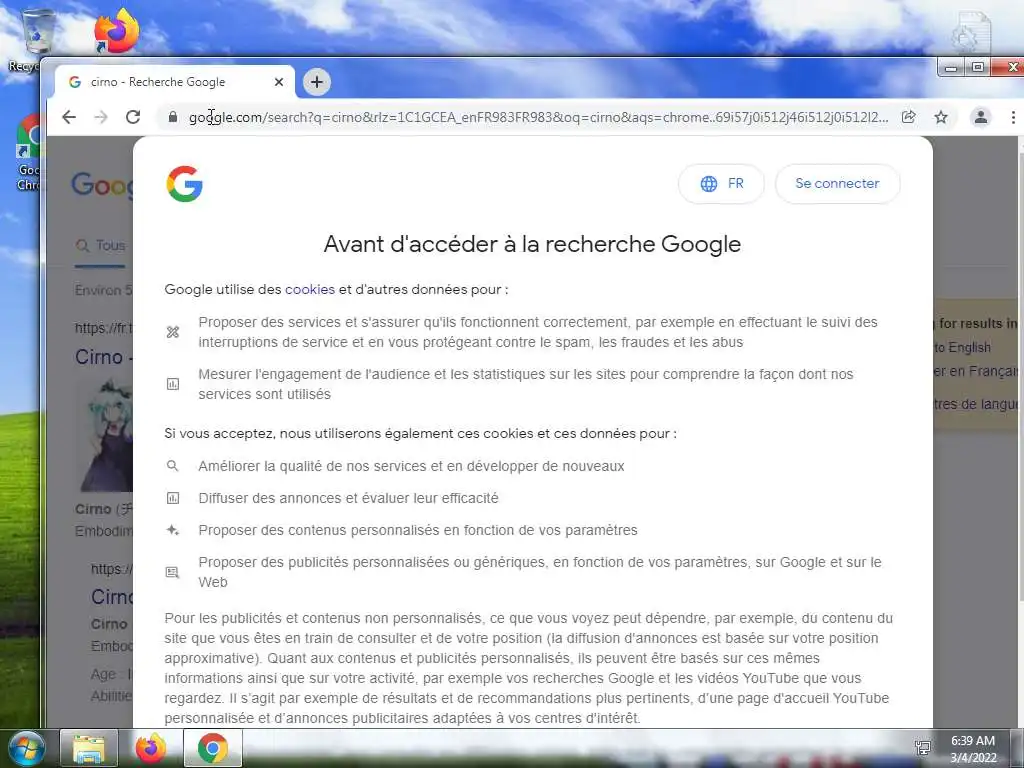Close the cirno Recherche Google tab
This screenshot has width=1024, height=768.
(x=279, y=82)
